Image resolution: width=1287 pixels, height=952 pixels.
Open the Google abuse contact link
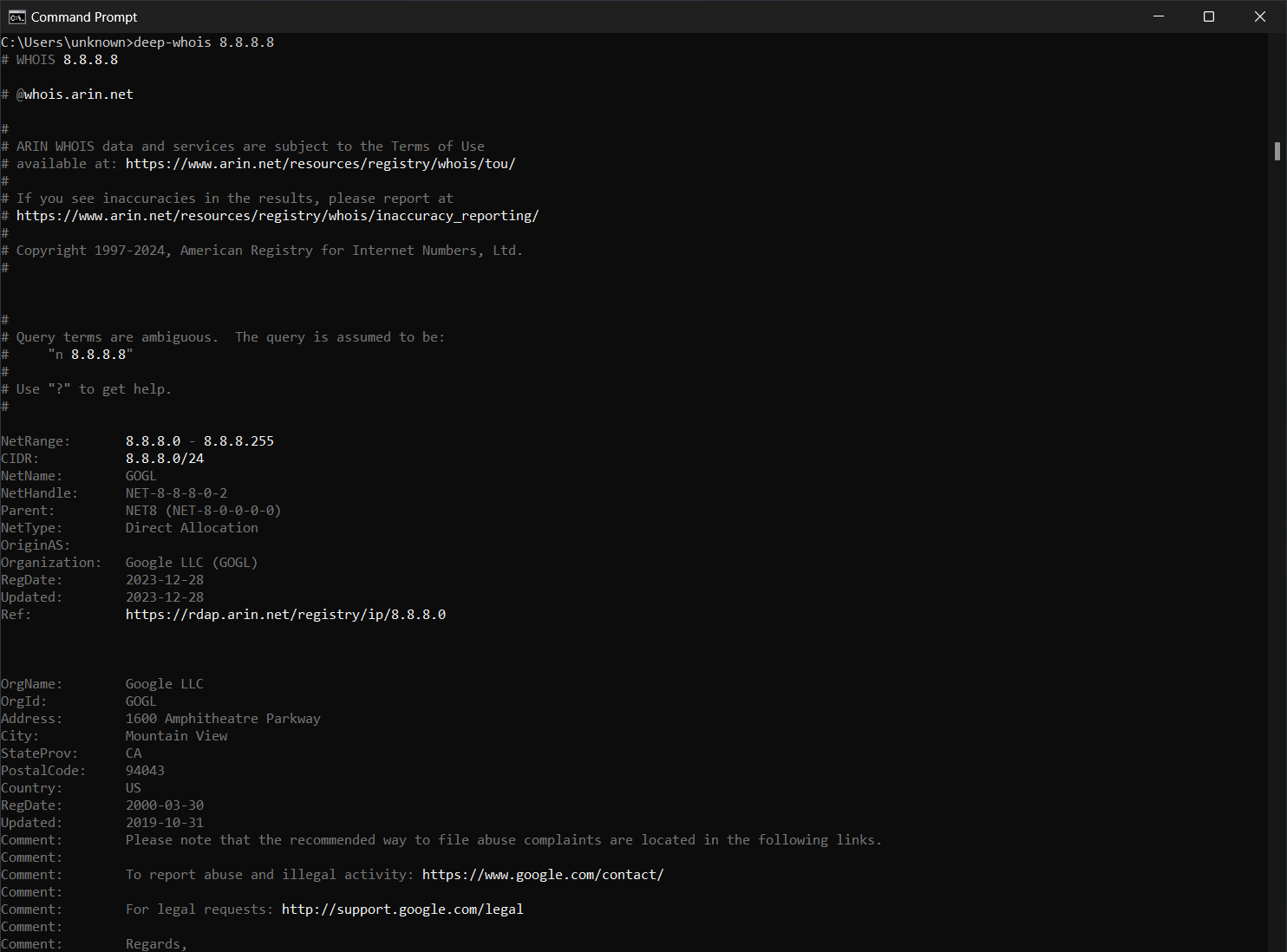[x=543, y=874]
